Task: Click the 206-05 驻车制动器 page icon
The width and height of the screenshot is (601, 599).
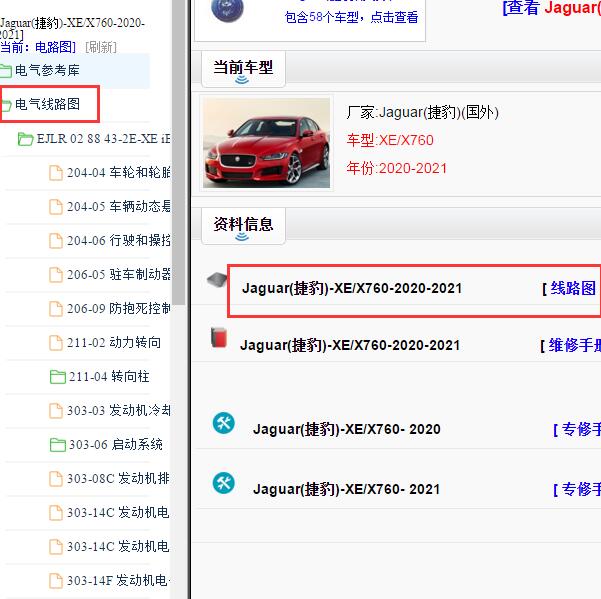Action: pos(56,275)
